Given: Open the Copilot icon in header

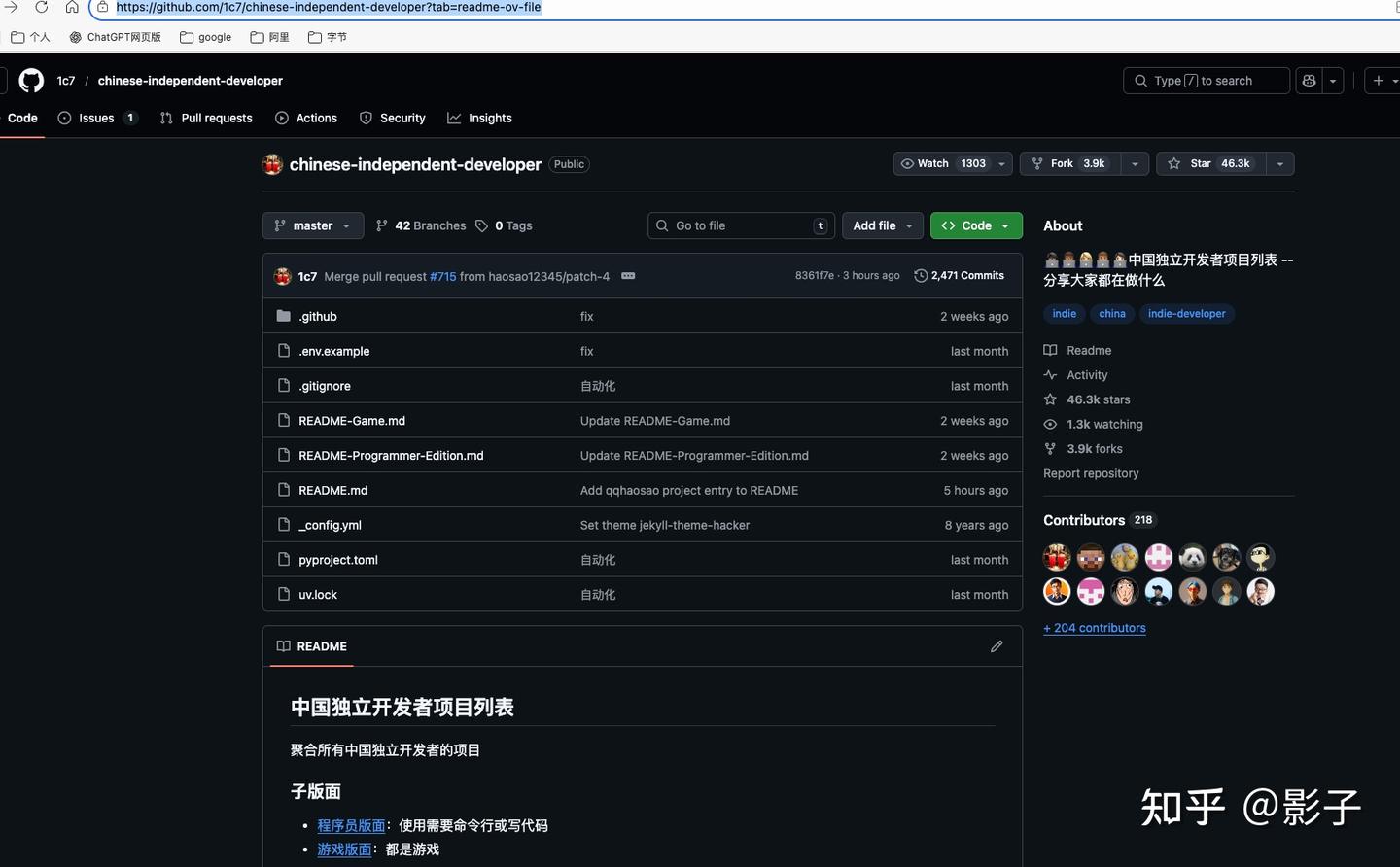Looking at the screenshot, I should point(1310,81).
